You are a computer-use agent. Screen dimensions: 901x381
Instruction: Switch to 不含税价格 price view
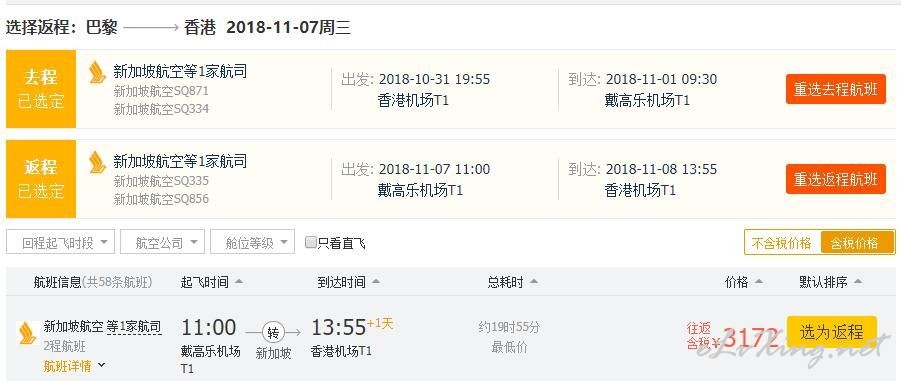782,243
